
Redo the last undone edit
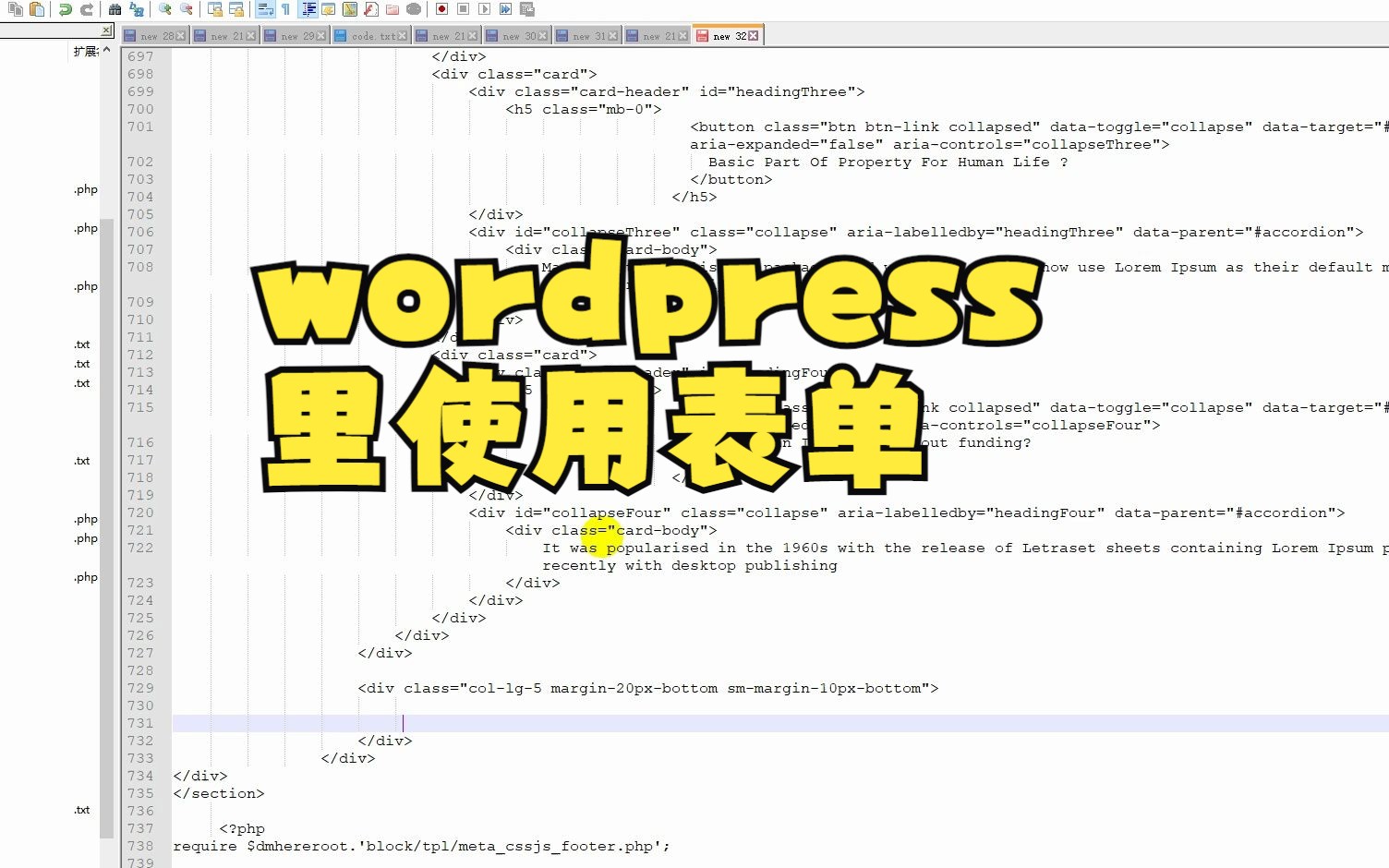pyautogui.click(x=87, y=9)
